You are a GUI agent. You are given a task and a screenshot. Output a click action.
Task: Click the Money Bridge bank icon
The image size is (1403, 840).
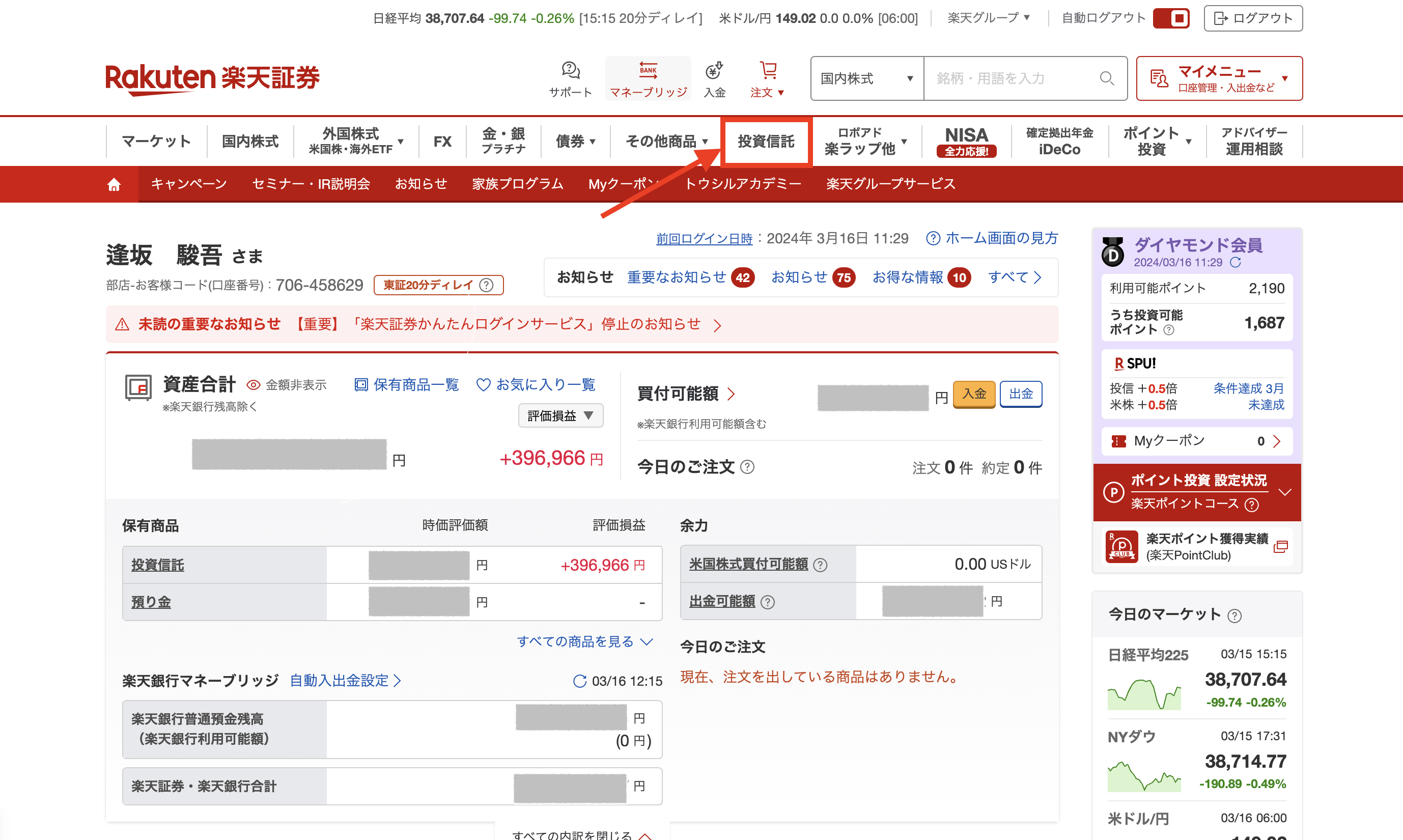pyautogui.click(x=648, y=70)
